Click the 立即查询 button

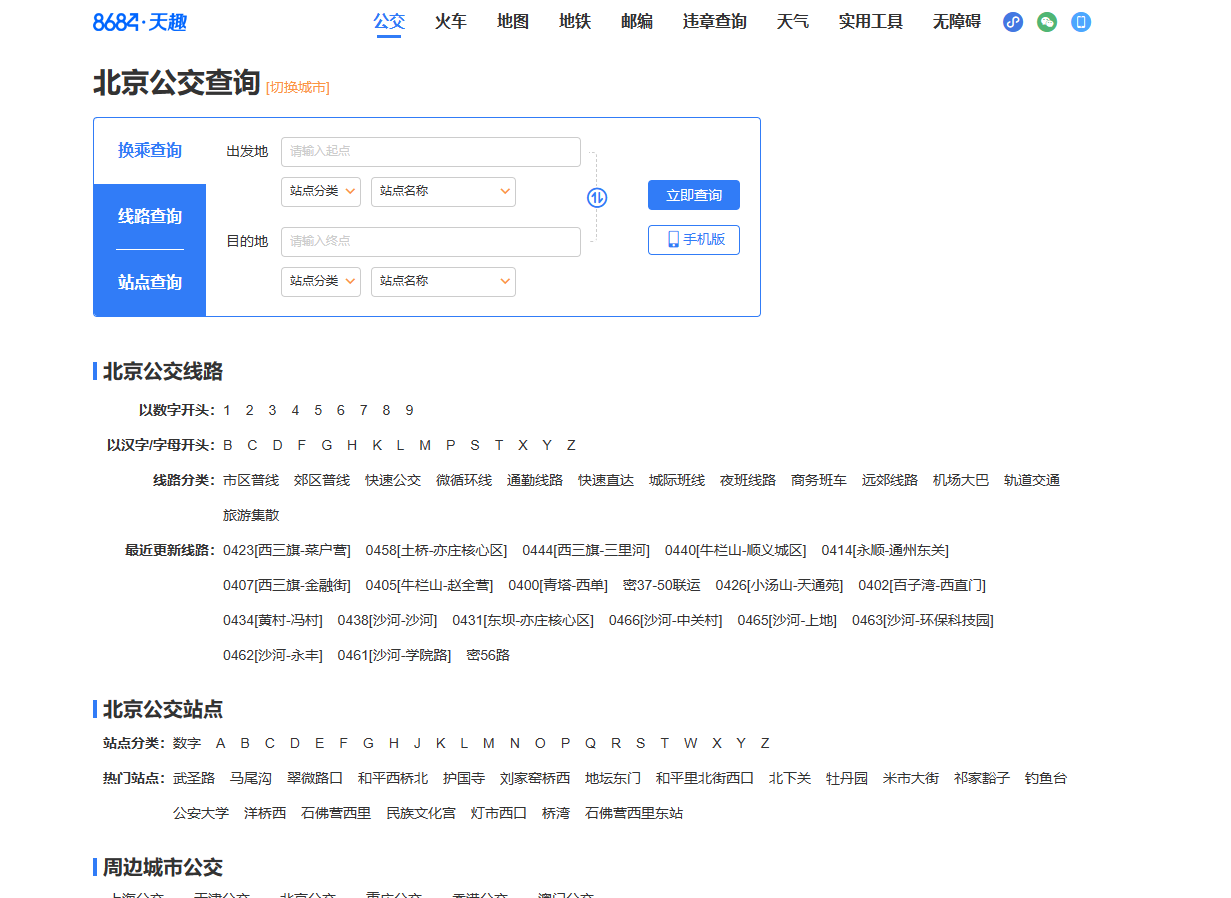694,195
